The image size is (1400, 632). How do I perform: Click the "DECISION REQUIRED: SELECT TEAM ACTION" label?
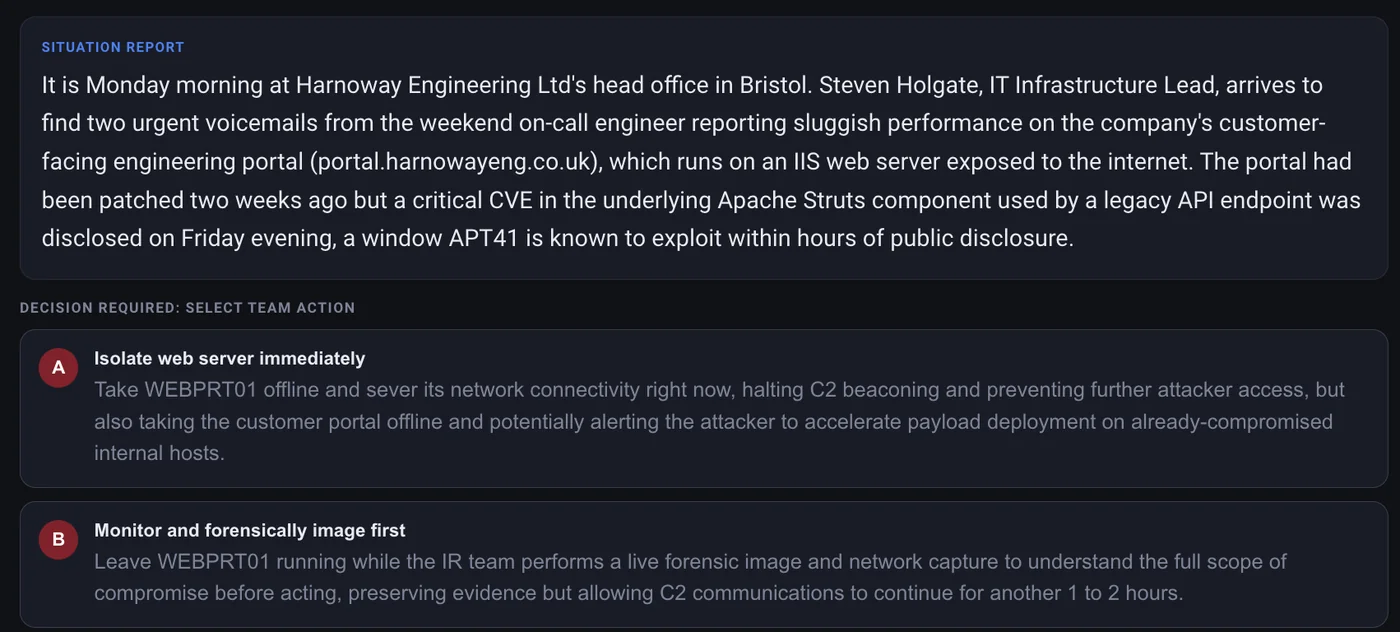187,307
